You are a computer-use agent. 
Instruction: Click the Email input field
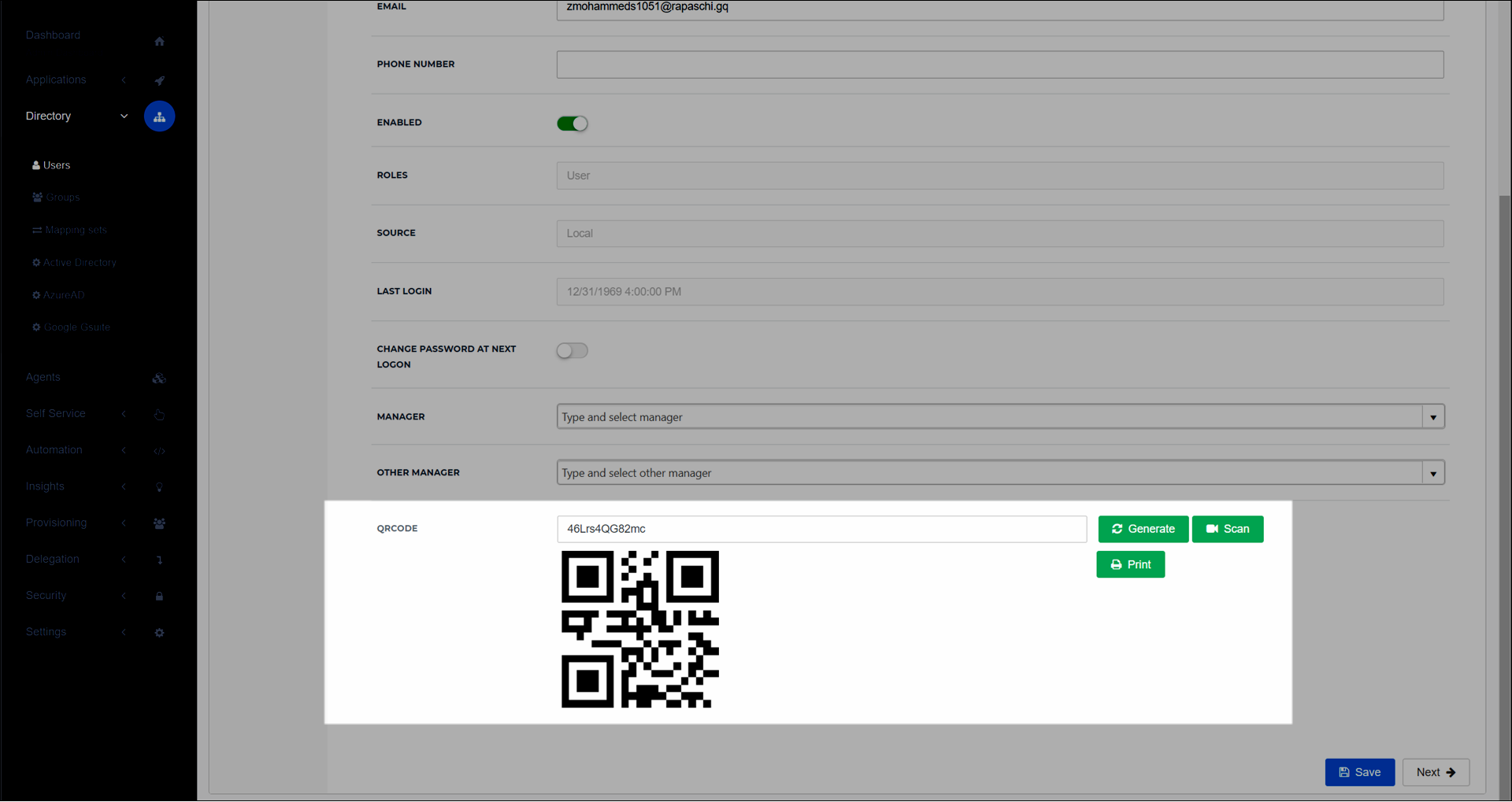point(999,8)
